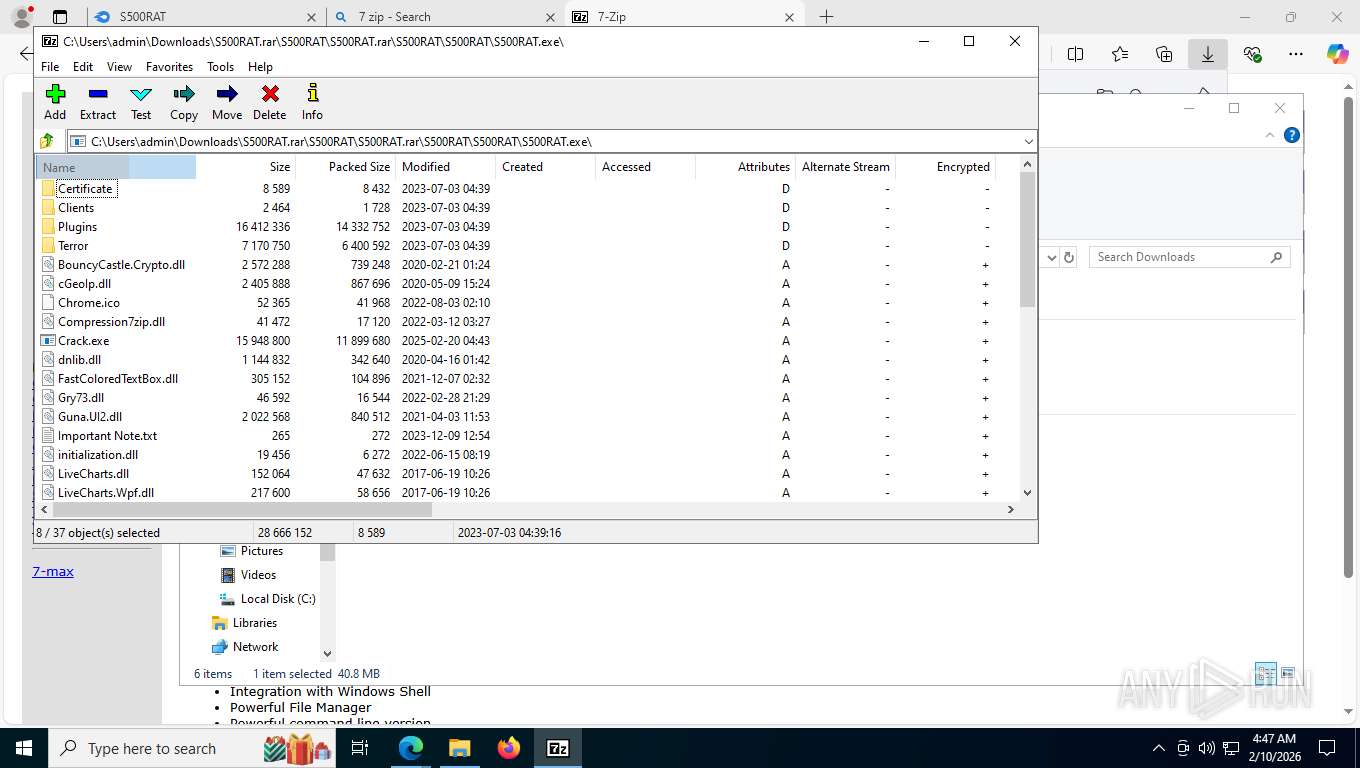This screenshot has width=1360, height=768.
Task: Click the Copy toolbar icon
Action: [184, 94]
